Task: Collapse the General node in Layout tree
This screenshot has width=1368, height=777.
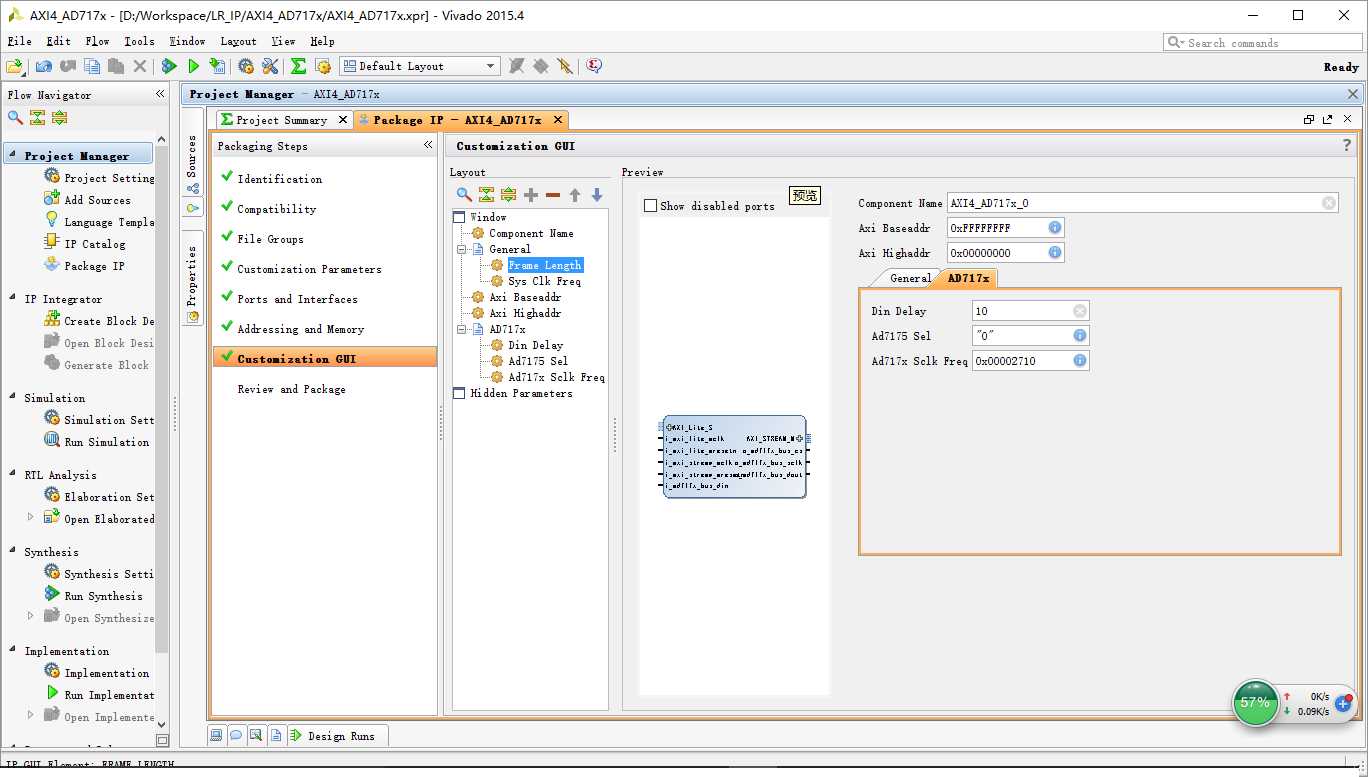Action: [x=461, y=249]
